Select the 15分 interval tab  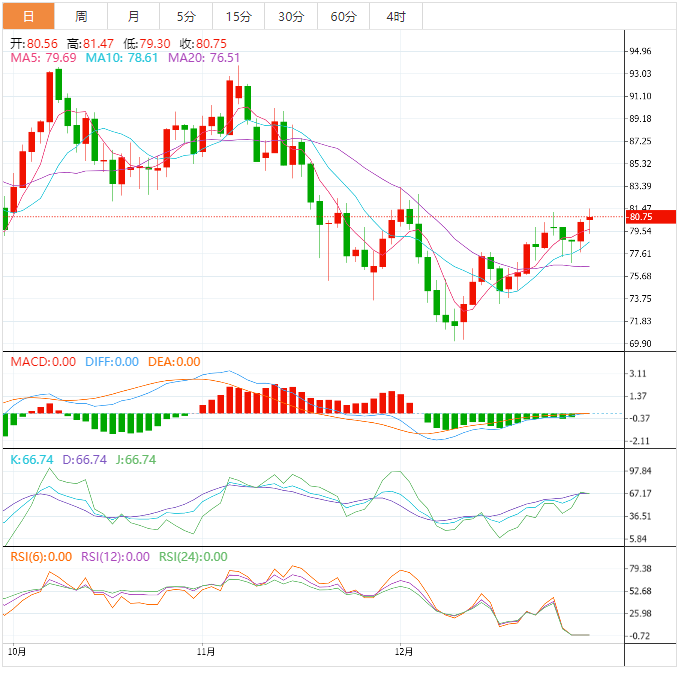[239, 16]
